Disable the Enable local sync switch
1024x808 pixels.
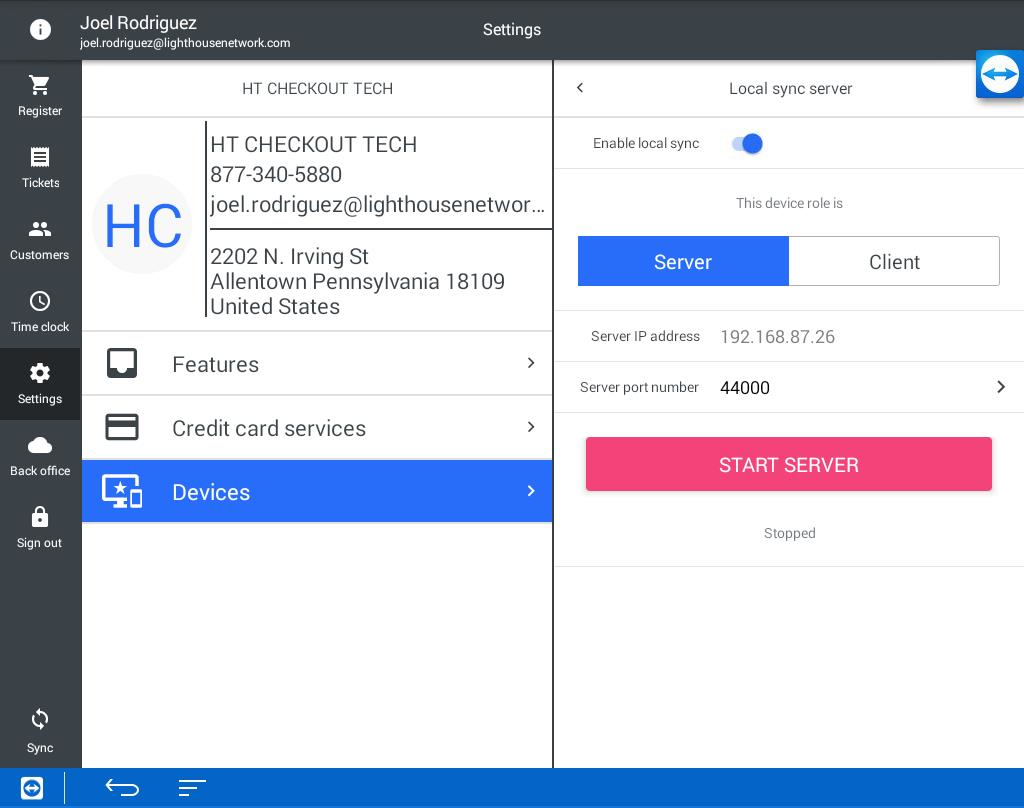click(747, 144)
